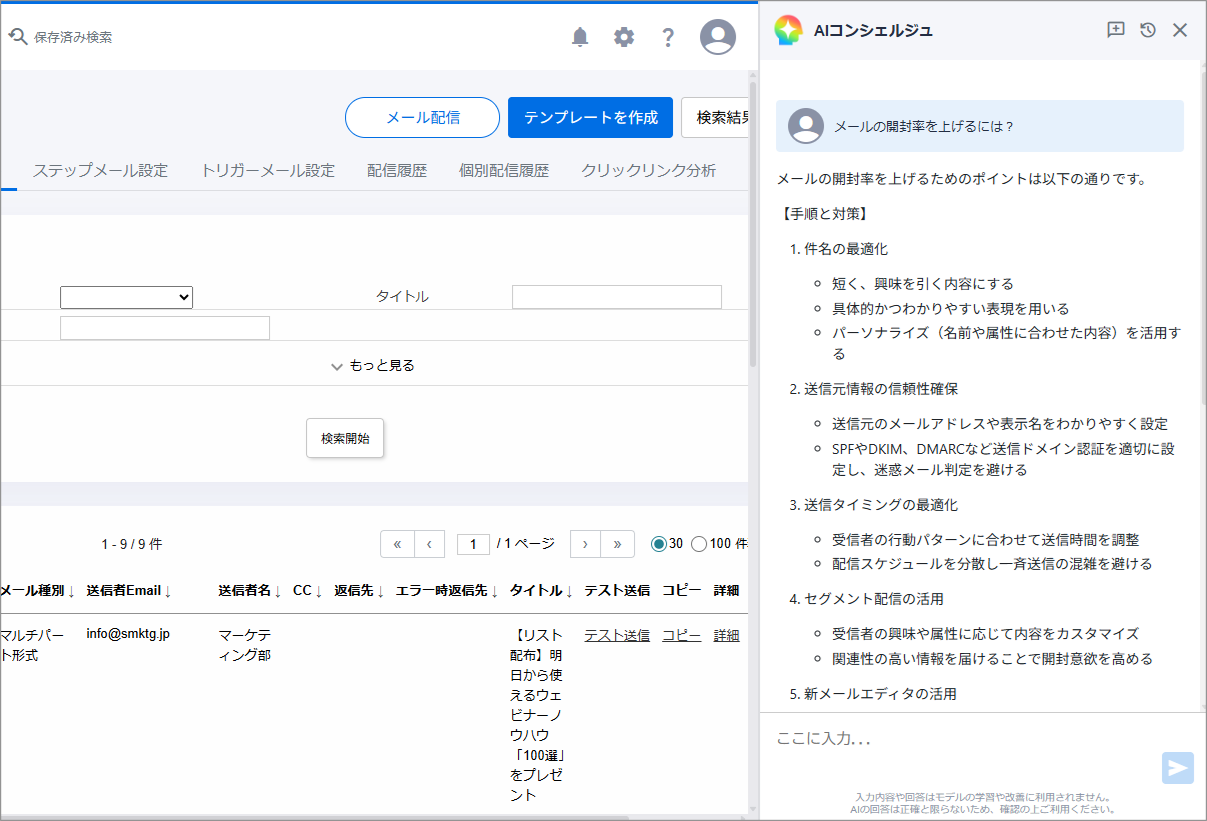
Task: Click the コピー link in the row
Action: point(681,635)
